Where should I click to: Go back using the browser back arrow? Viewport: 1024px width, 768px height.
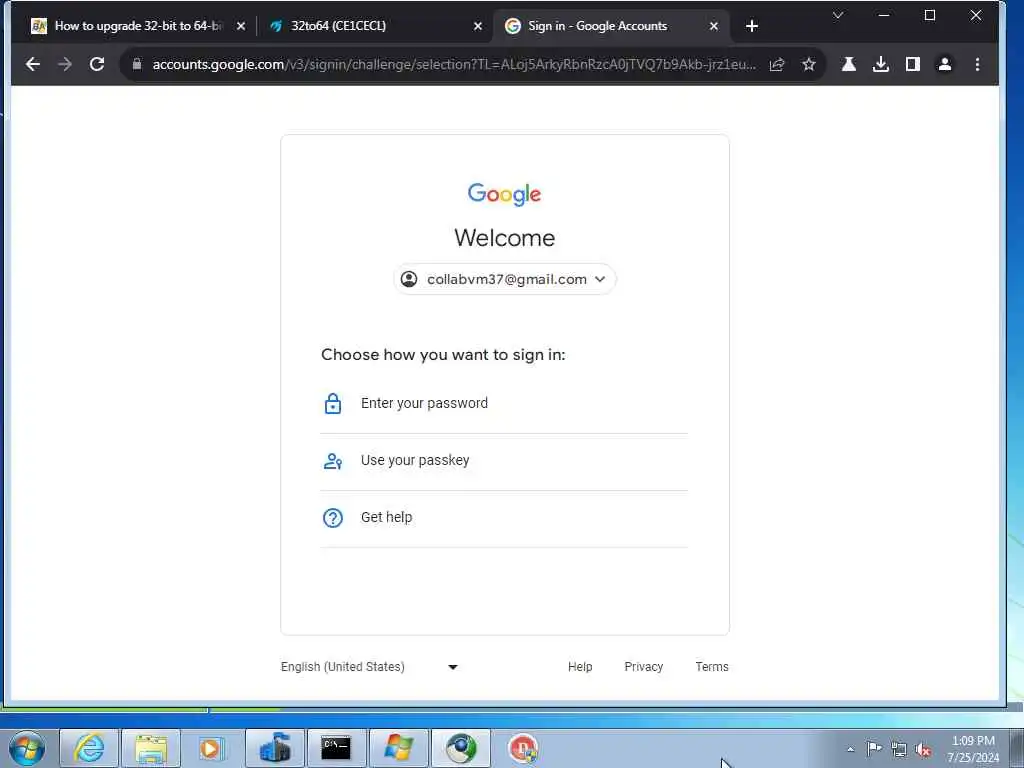tap(33, 64)
